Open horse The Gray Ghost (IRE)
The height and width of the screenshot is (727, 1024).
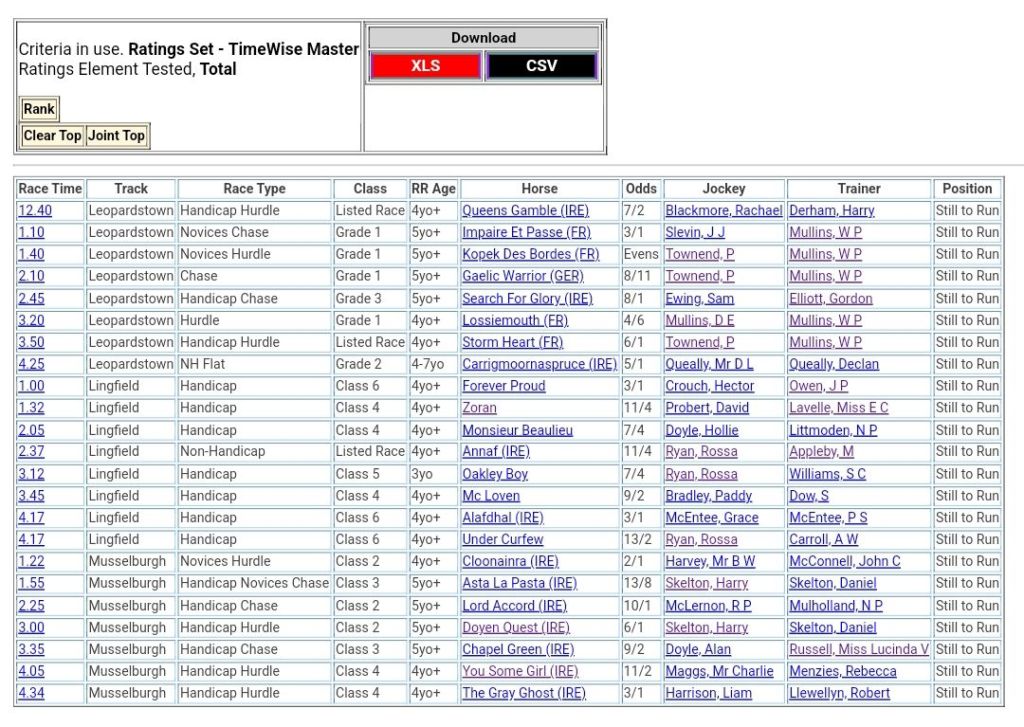pyautogui.click(x=523, y=693)
